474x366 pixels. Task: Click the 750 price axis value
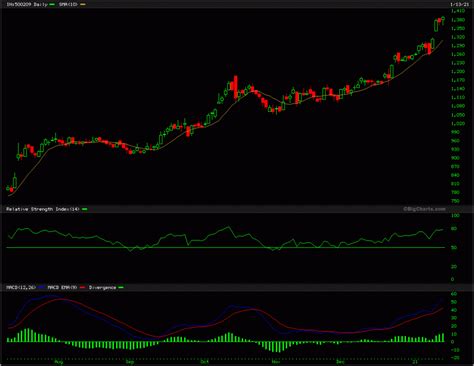[455, 201]
